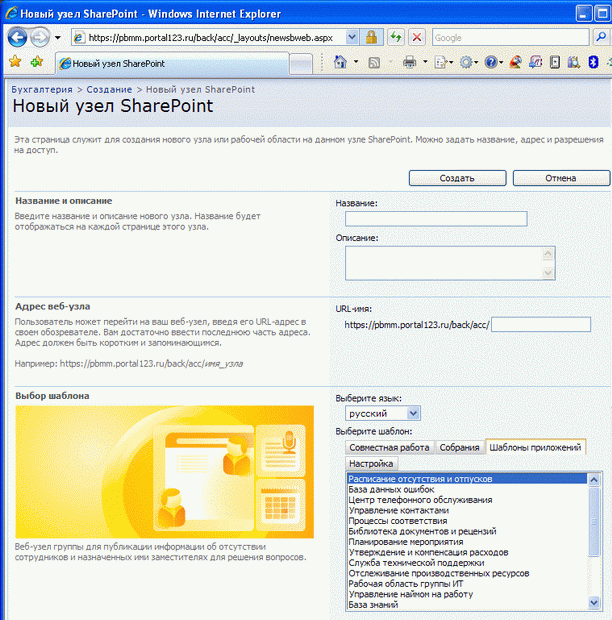612x620 pixels.
Task: Open the Tools gear menu
Action: pyautogui.click(x=467, y=62)
